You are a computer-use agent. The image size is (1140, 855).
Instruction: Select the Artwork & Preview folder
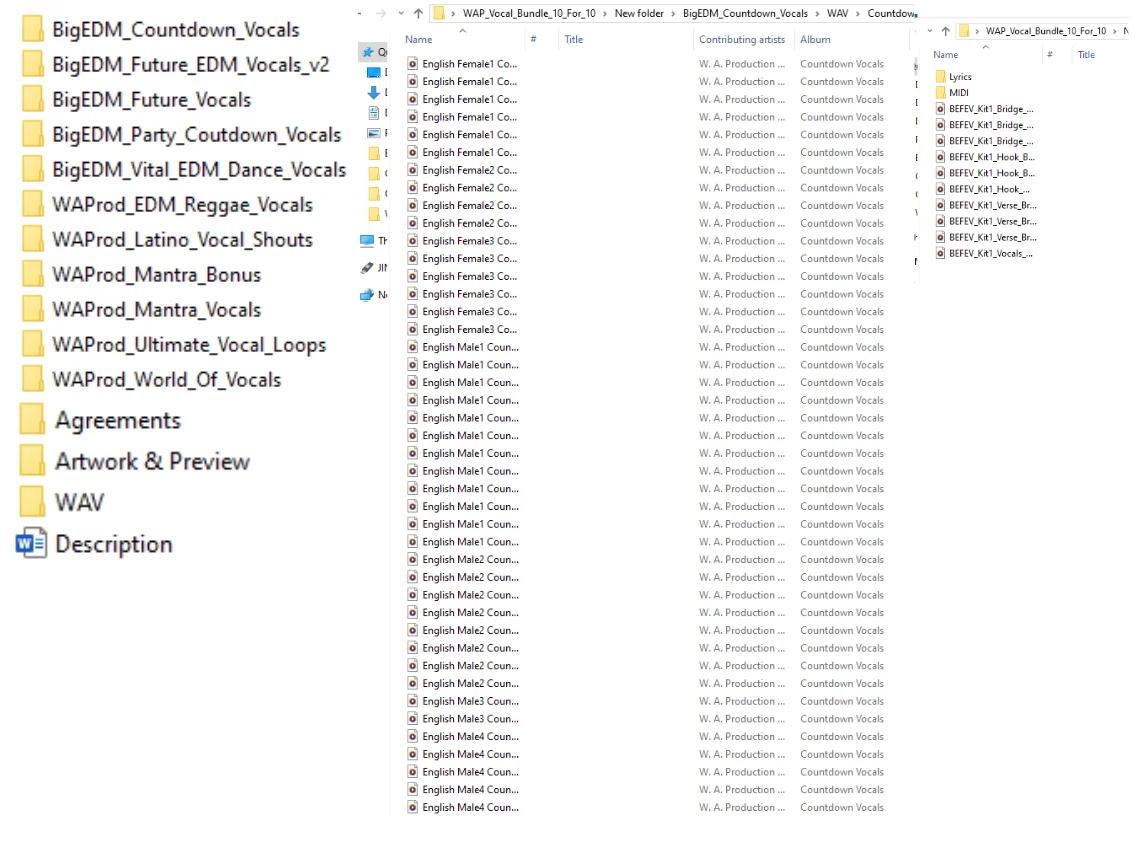pos(152,462)
